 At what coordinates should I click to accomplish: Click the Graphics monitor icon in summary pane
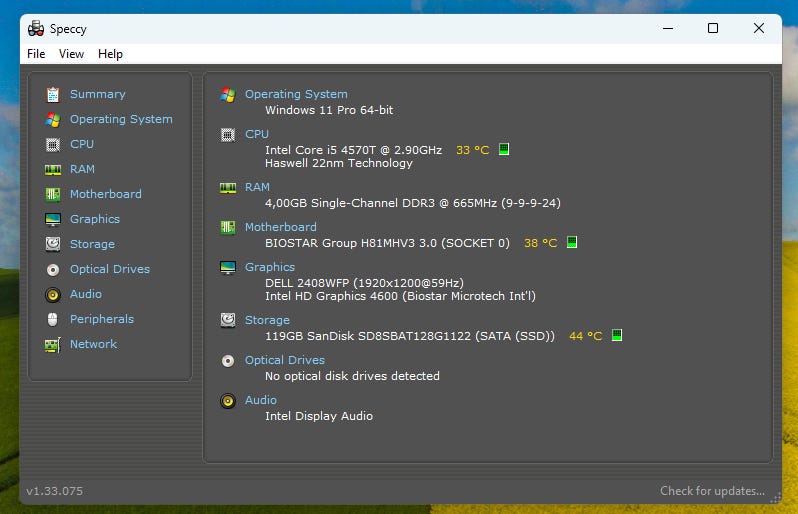point(228,268)
